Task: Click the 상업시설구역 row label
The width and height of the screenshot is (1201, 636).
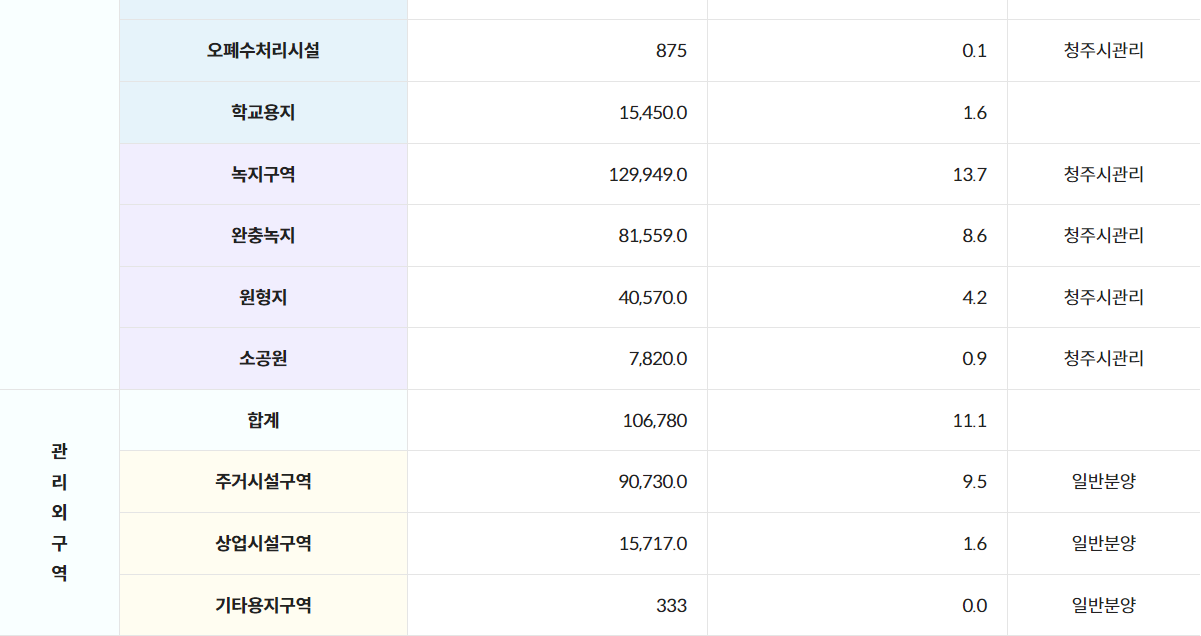Action: click(263, 544)
